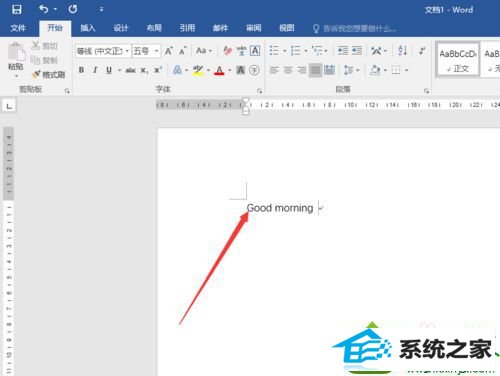Switch to the 布局 (Layout) tab
The width and height of the screenshot is (500, 376).
coord(154,28)
